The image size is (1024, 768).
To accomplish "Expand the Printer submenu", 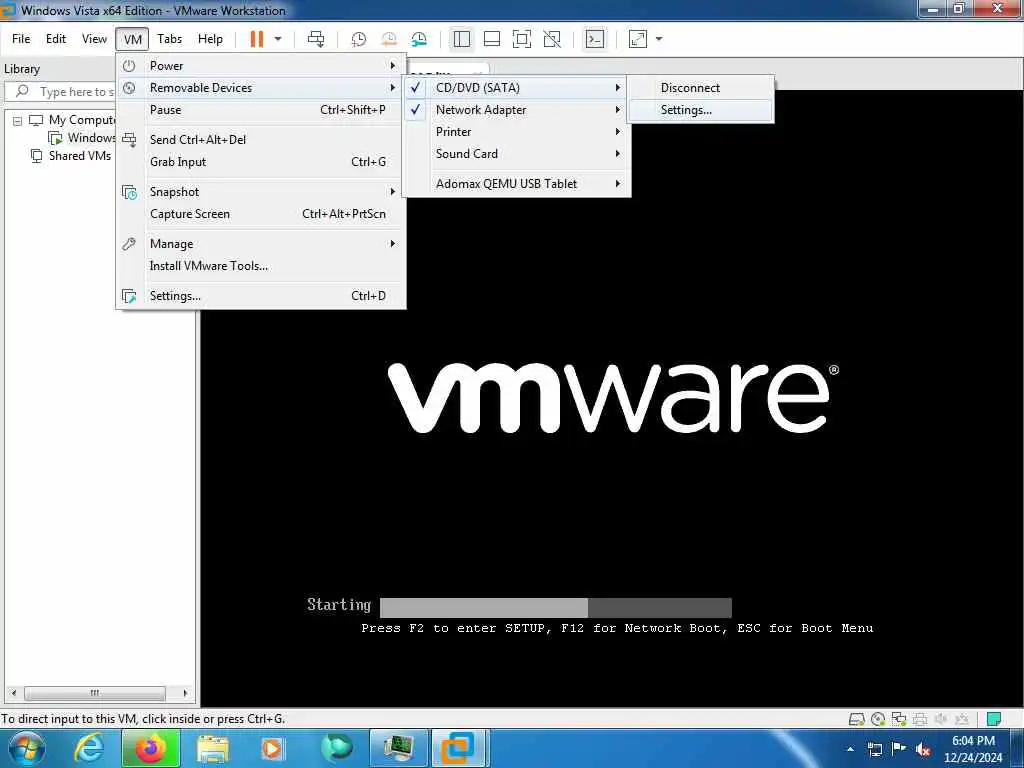I will pyautogui.click(x=515, y=132).
